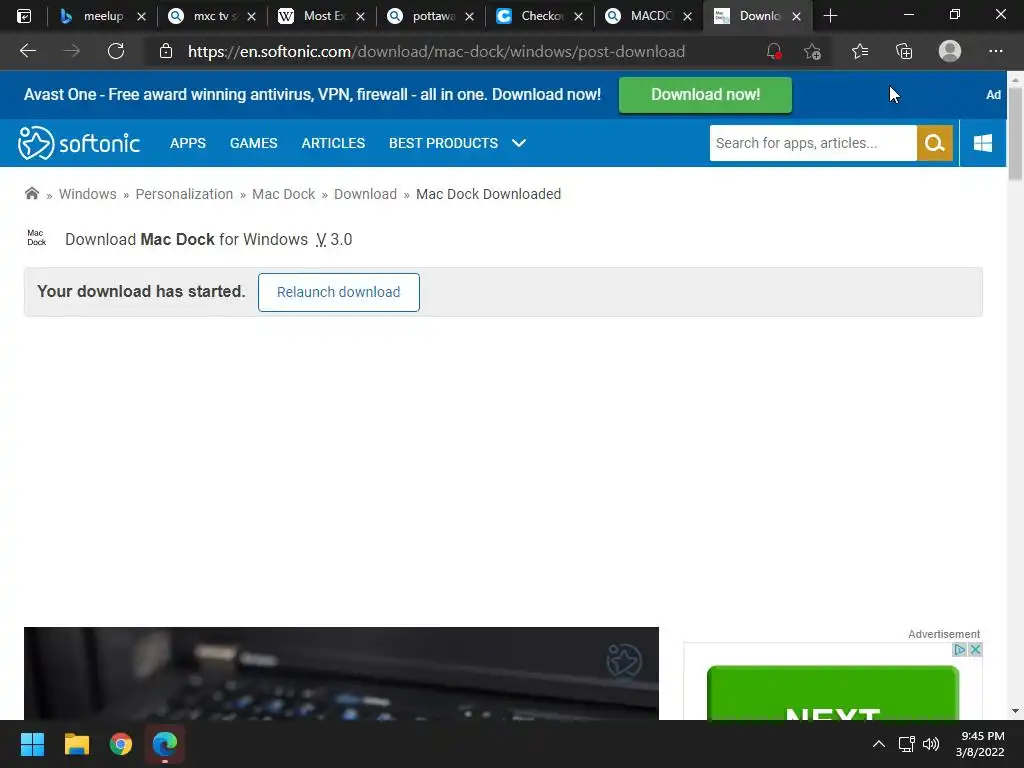This screenshot has height=768, width=1024.
Task: Click Personalization breadcrumb link
Action: pos(184,194)
